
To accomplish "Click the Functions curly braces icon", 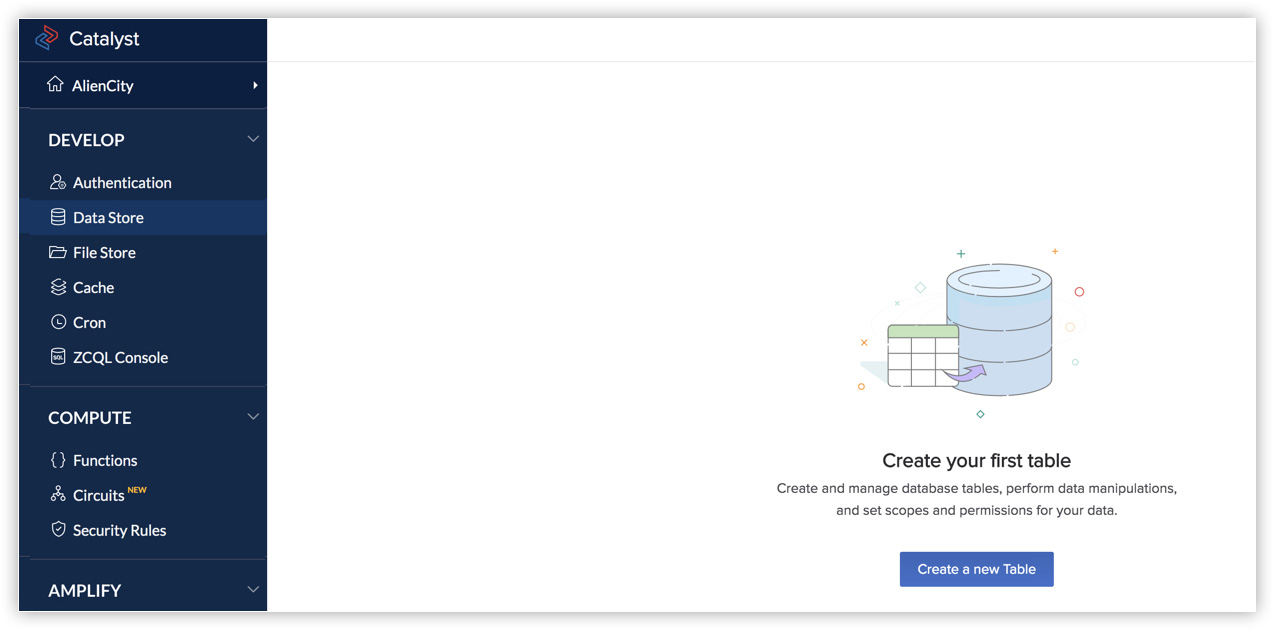I will pos(58,461).
